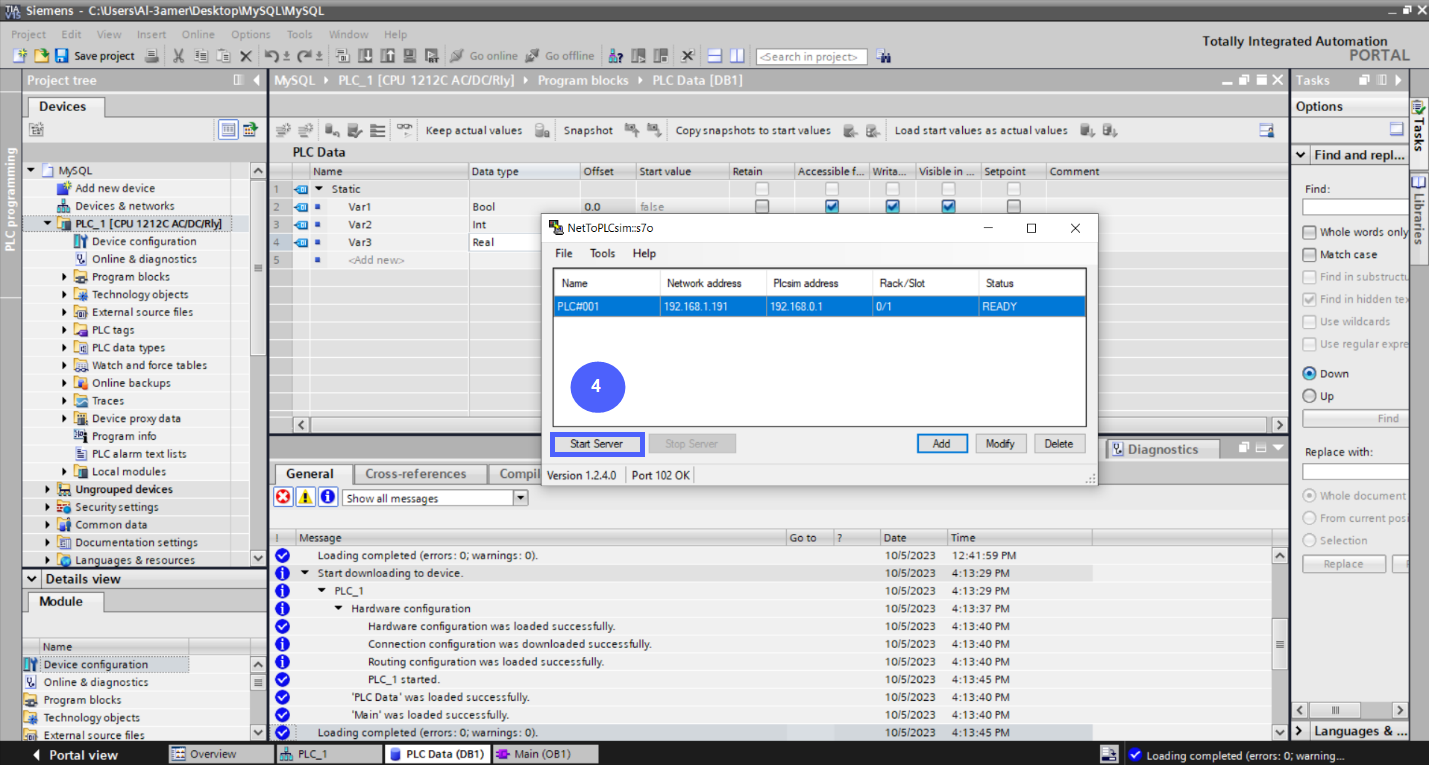This screenshot has height=765, width=1429.
Task: Toggle Visible in HMI for Var1
Action: [947, 206]
